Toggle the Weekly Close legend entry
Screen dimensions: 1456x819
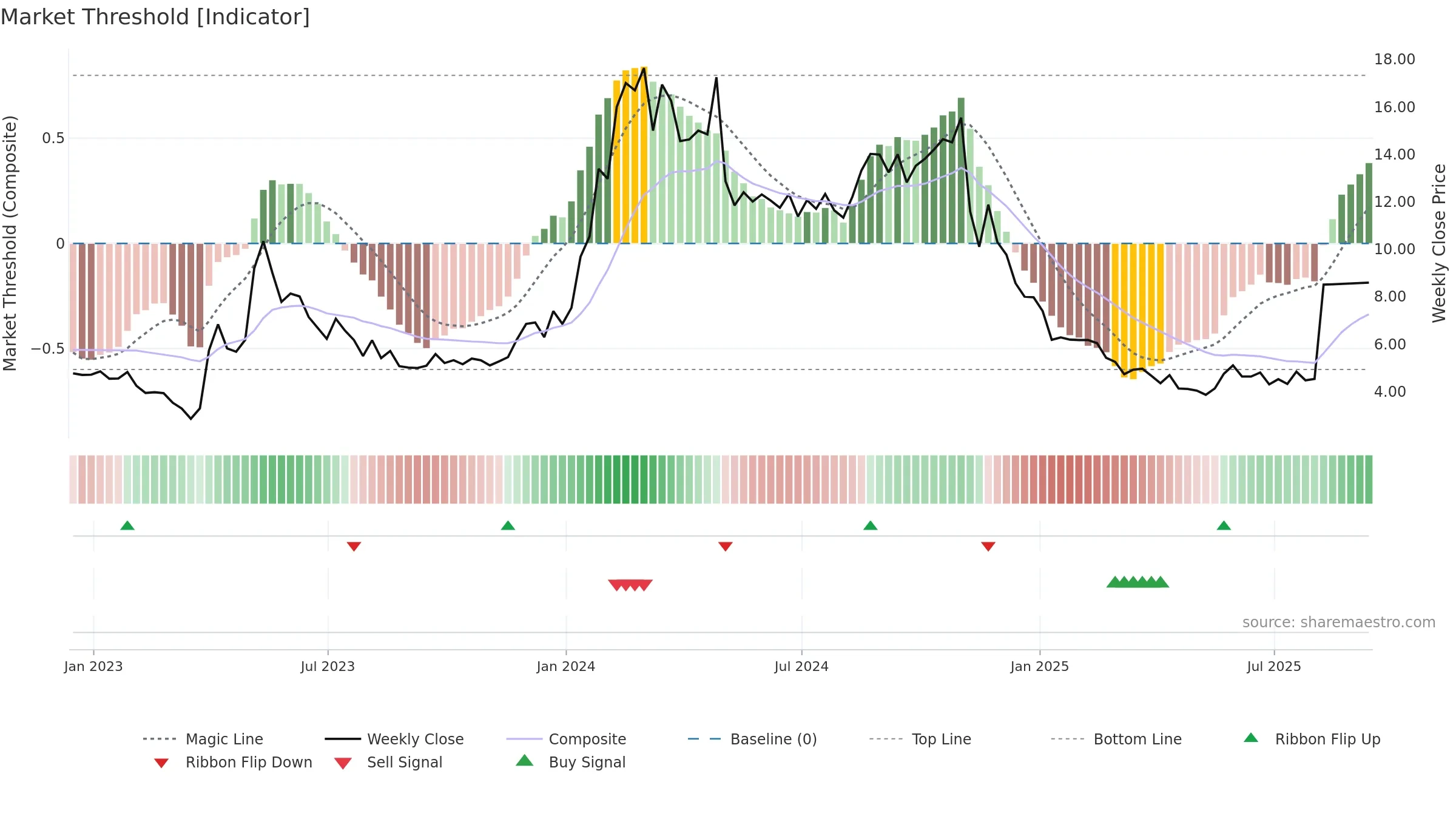(394, 739)
